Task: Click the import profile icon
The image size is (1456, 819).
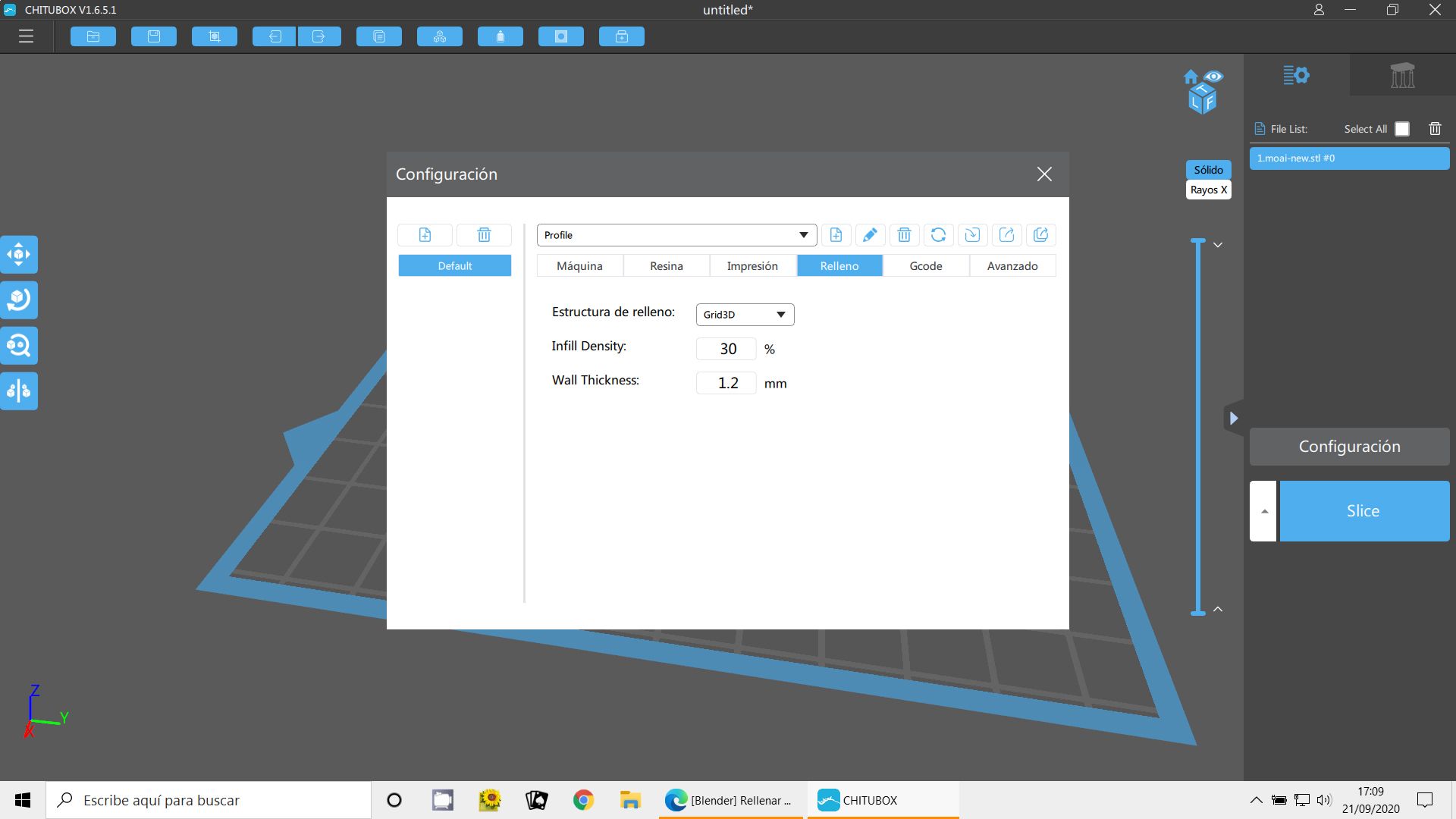Action: click(x=972, y=235)
